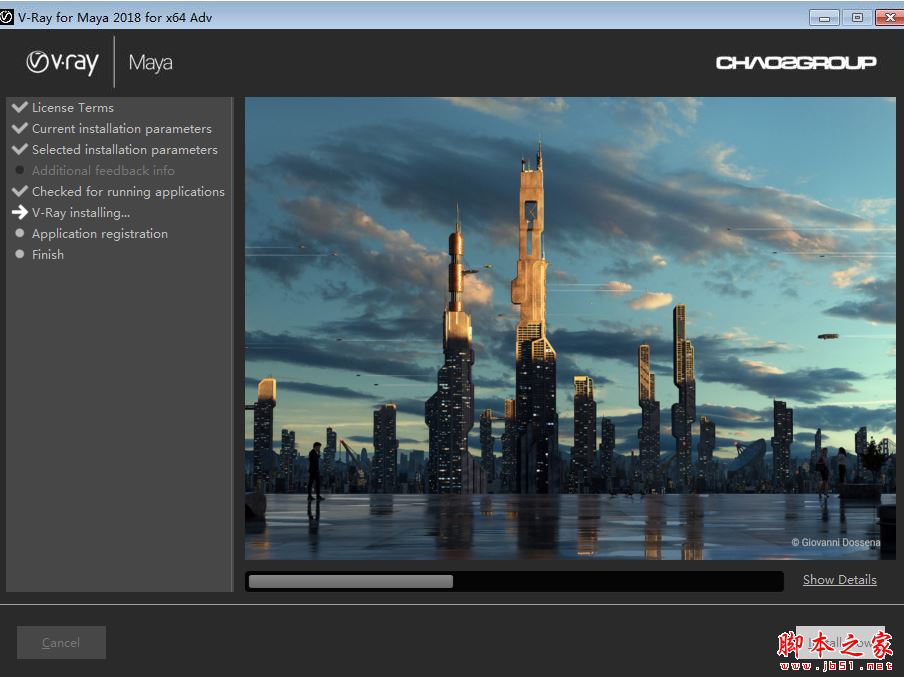
Task: Click the V-Ray for Maya 2018 window title
Action: tap(115, 17)
